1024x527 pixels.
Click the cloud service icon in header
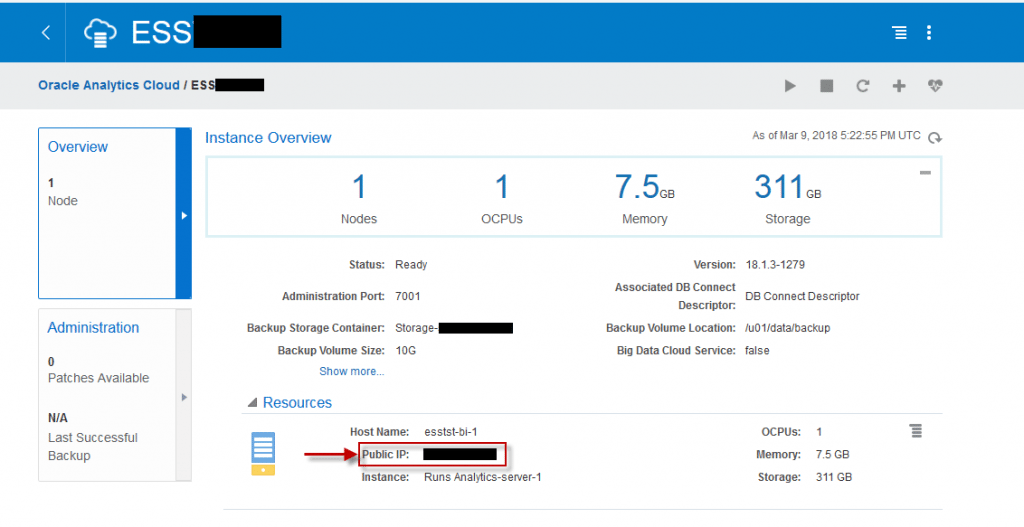(101, 32)
